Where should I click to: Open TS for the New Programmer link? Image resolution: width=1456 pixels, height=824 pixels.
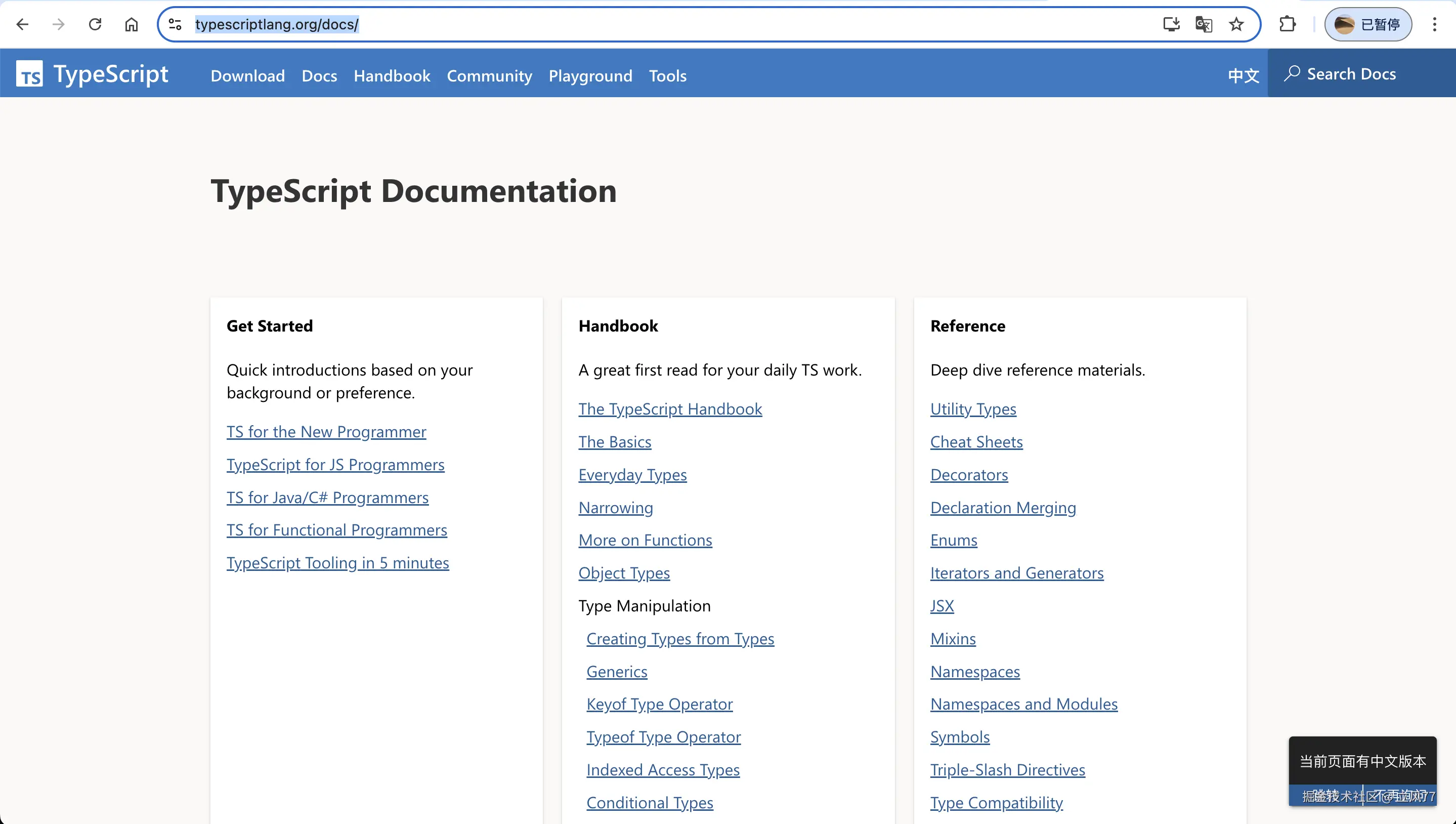coord(326,432)
